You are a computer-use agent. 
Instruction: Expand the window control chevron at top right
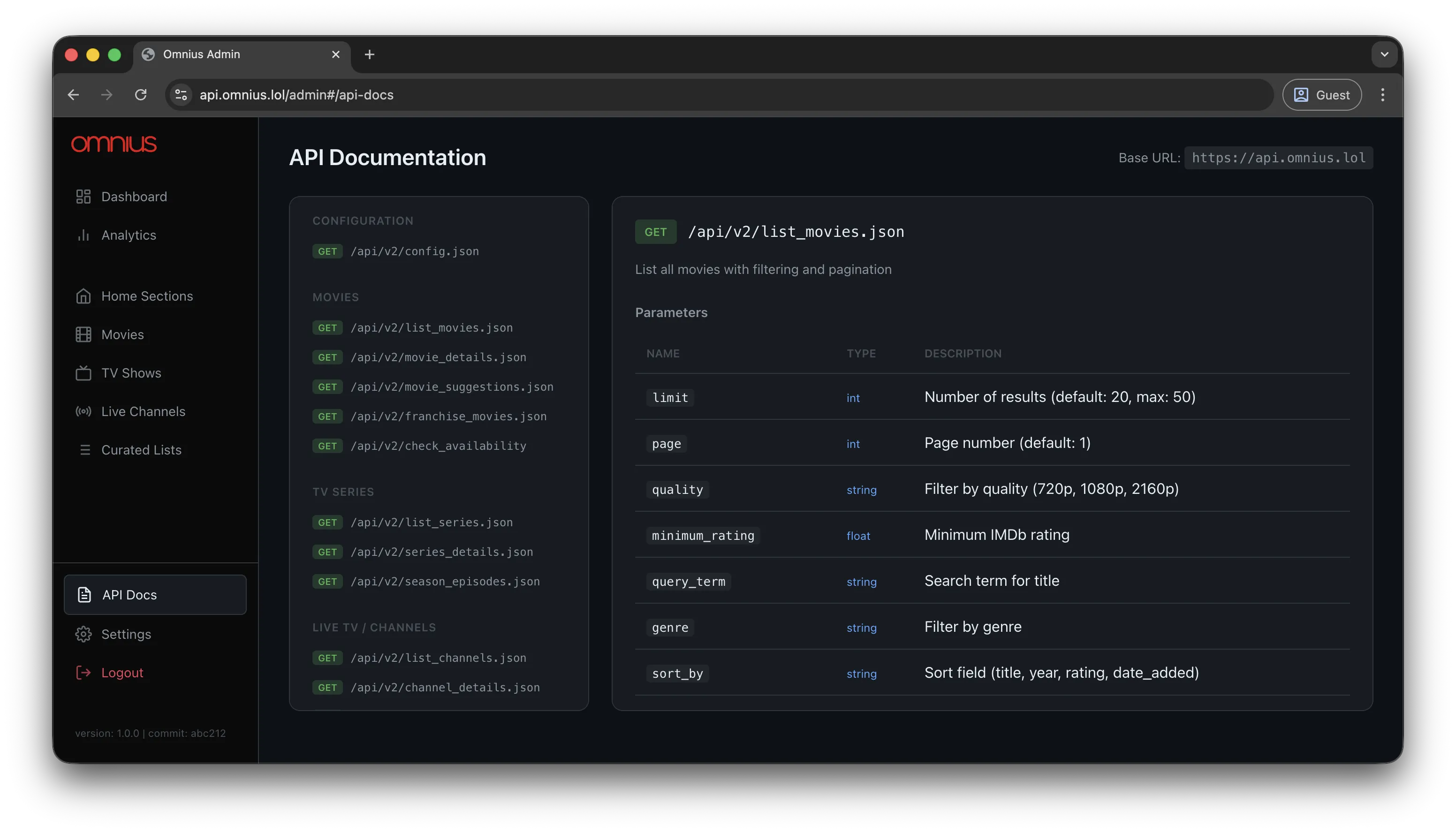coord(1385,54)
